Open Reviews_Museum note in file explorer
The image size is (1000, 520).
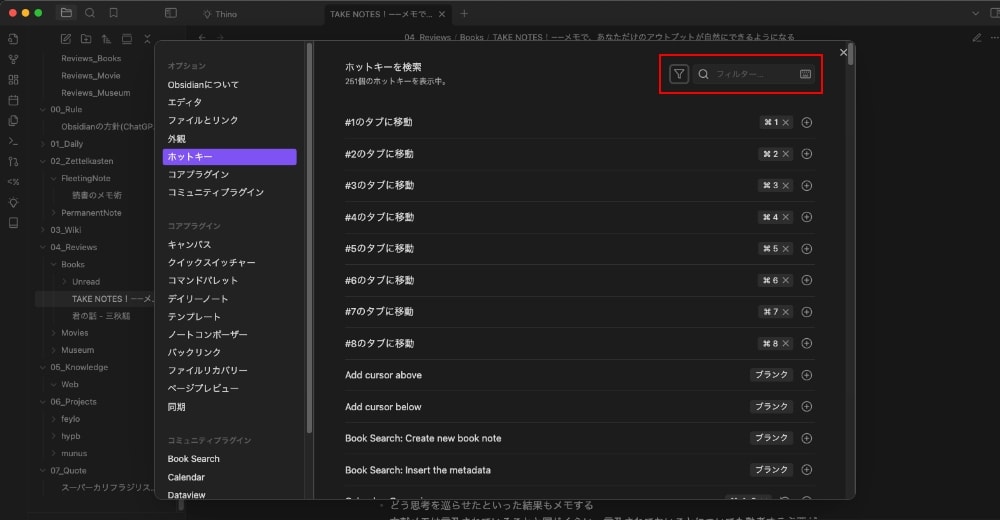tap(96, 93)
